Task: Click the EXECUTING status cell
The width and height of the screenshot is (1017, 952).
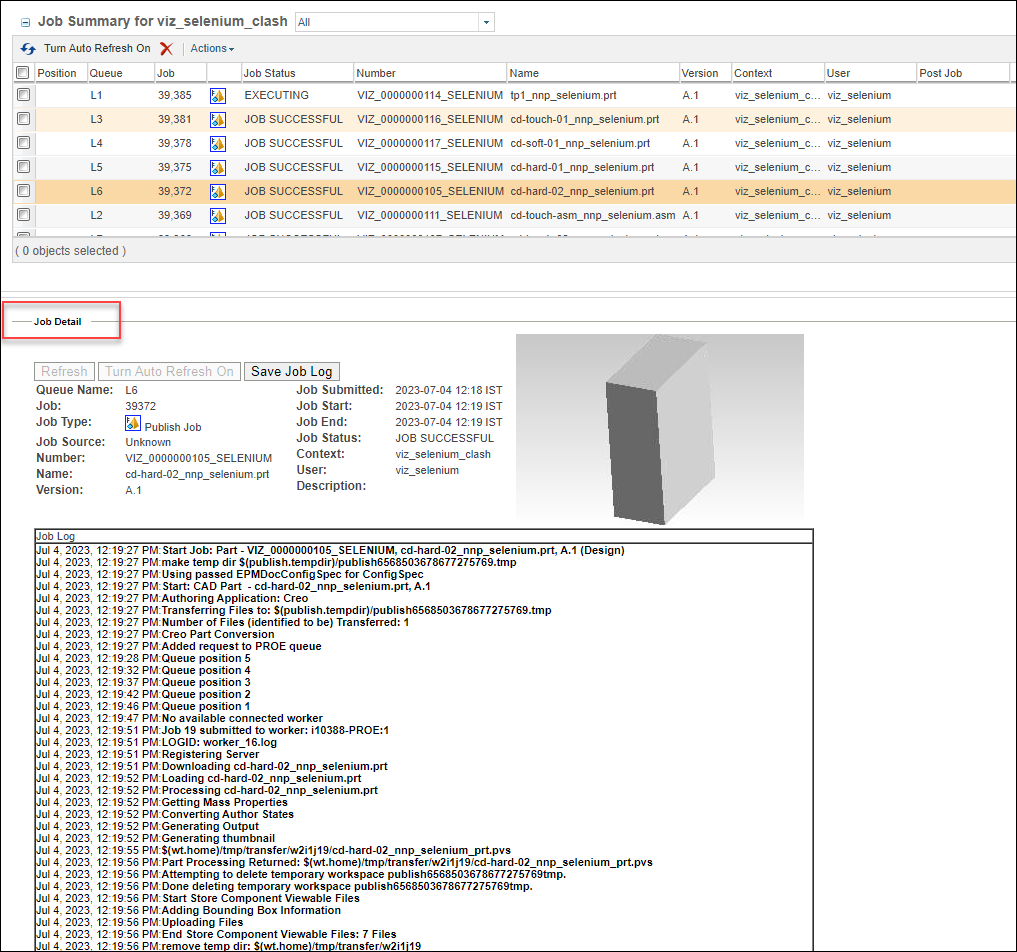Action: pyautogui.click(x=276, y=95)
